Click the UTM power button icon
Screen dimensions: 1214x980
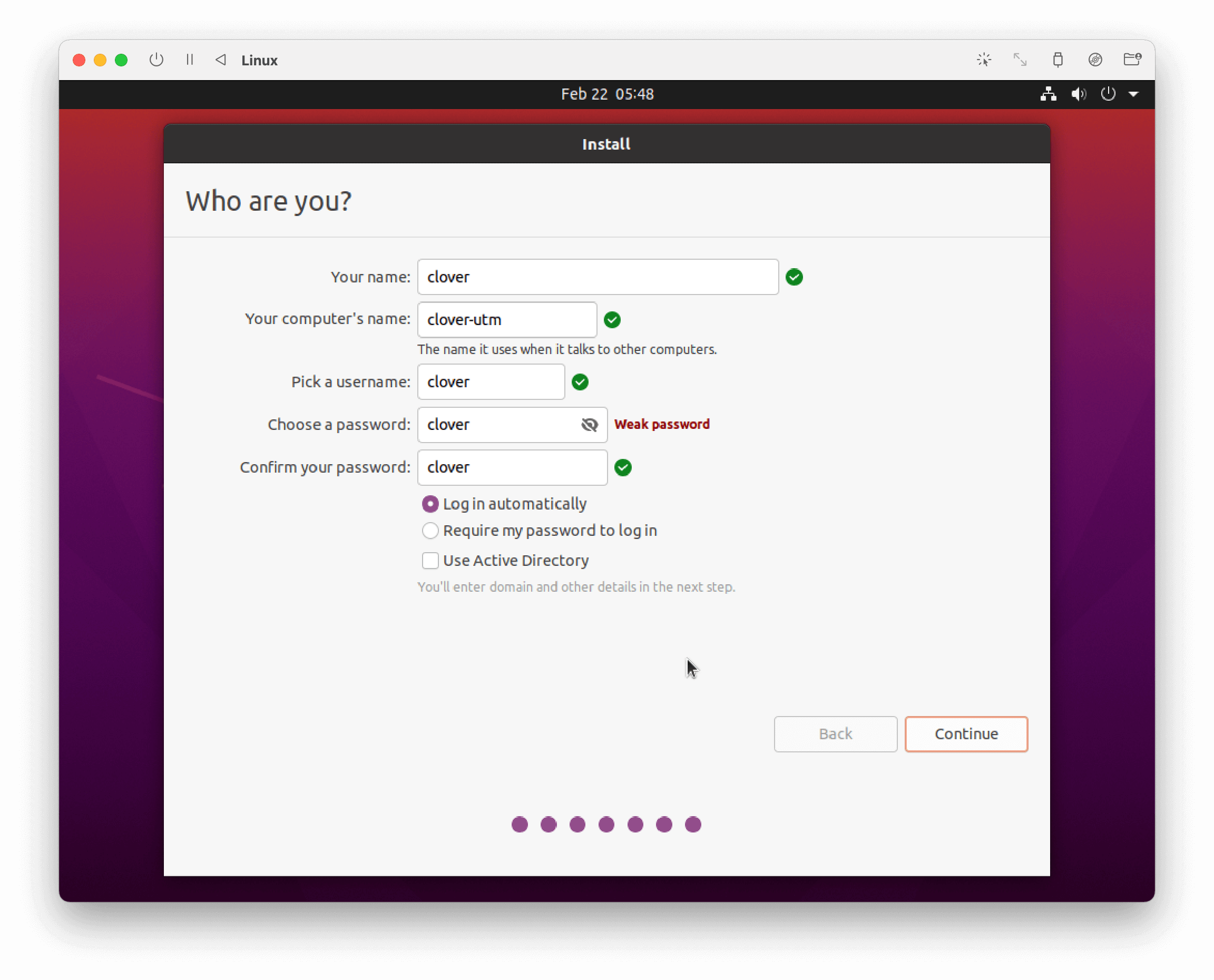tap(156, 60)
